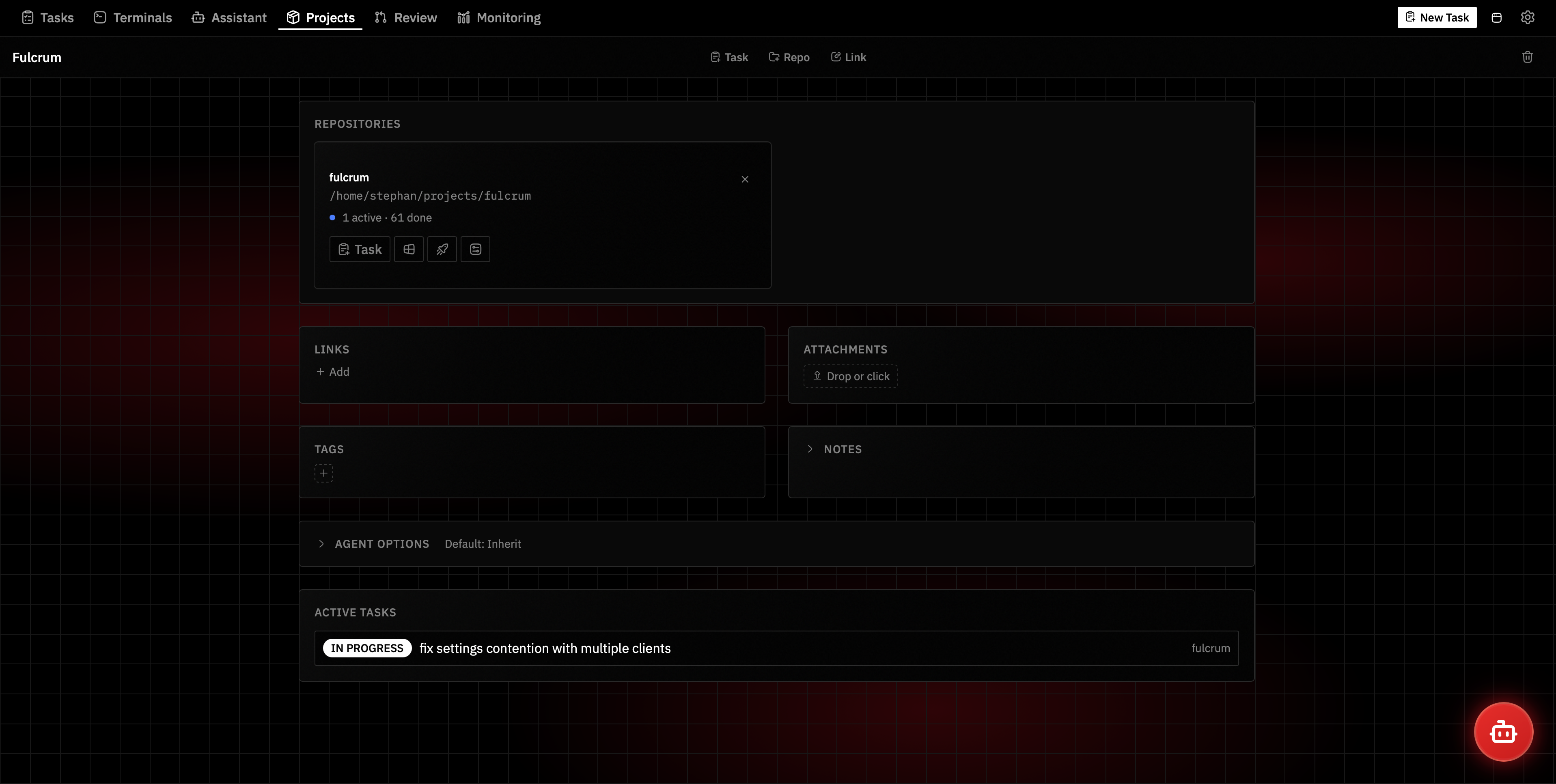Open the settings gear in top bar
The image size is (1556, 784).
pos(1527,17)
